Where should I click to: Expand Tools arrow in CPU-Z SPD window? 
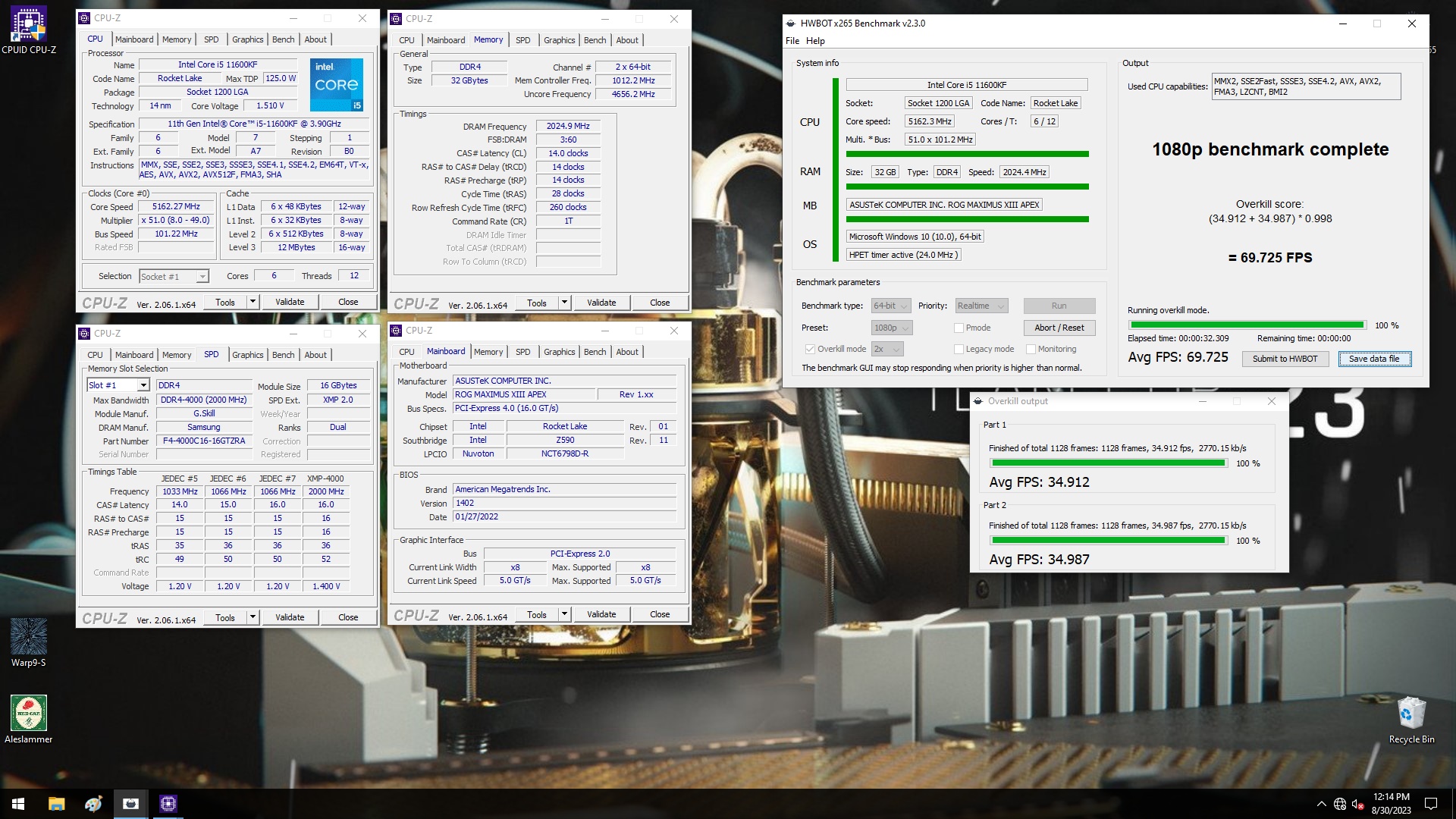(x=253, y=617)
